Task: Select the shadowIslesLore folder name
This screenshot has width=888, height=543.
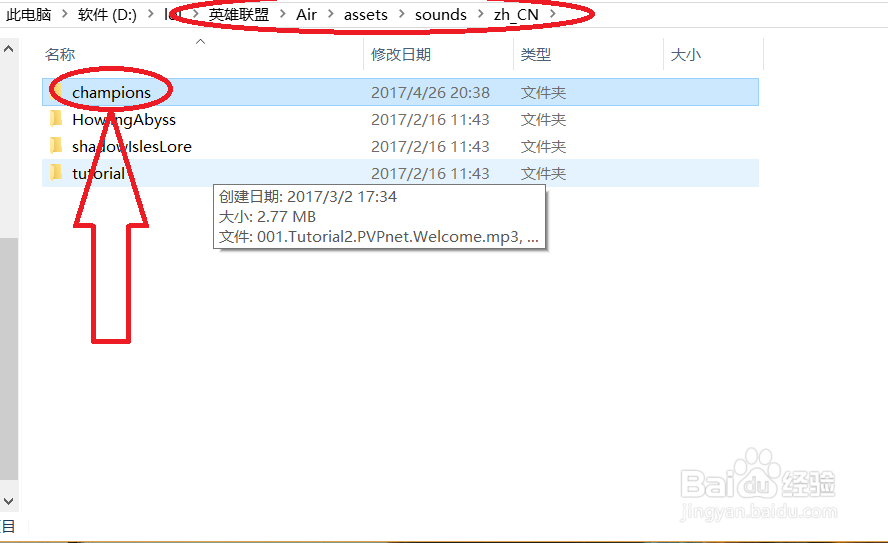Action: (132, 147)
